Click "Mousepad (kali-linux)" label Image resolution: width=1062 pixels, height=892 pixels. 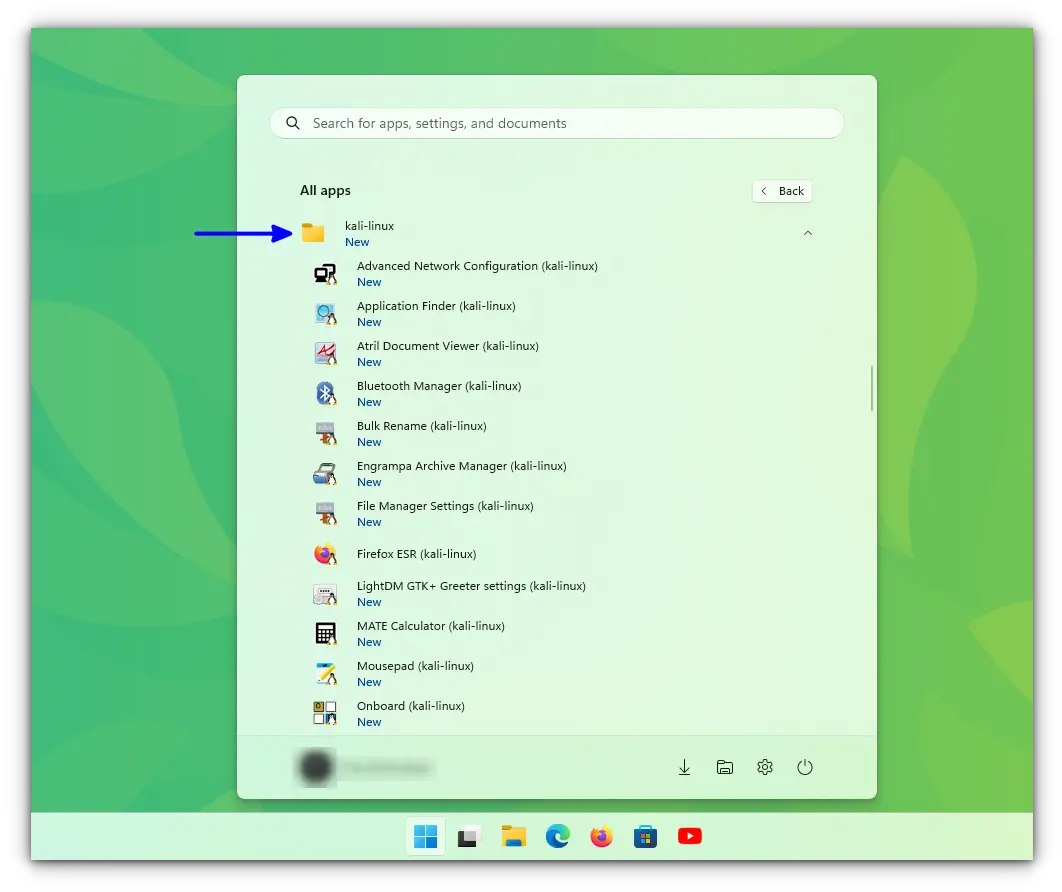[x=415, y=666]
